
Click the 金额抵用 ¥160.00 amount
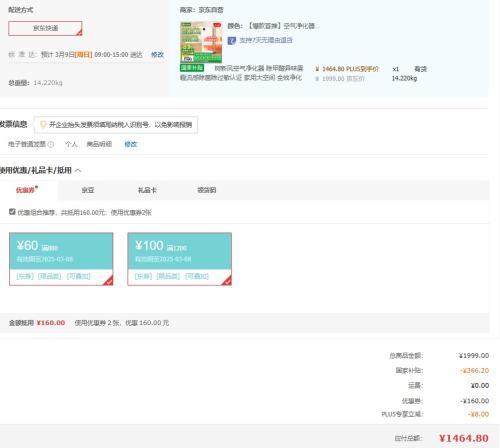coord(51,323)
